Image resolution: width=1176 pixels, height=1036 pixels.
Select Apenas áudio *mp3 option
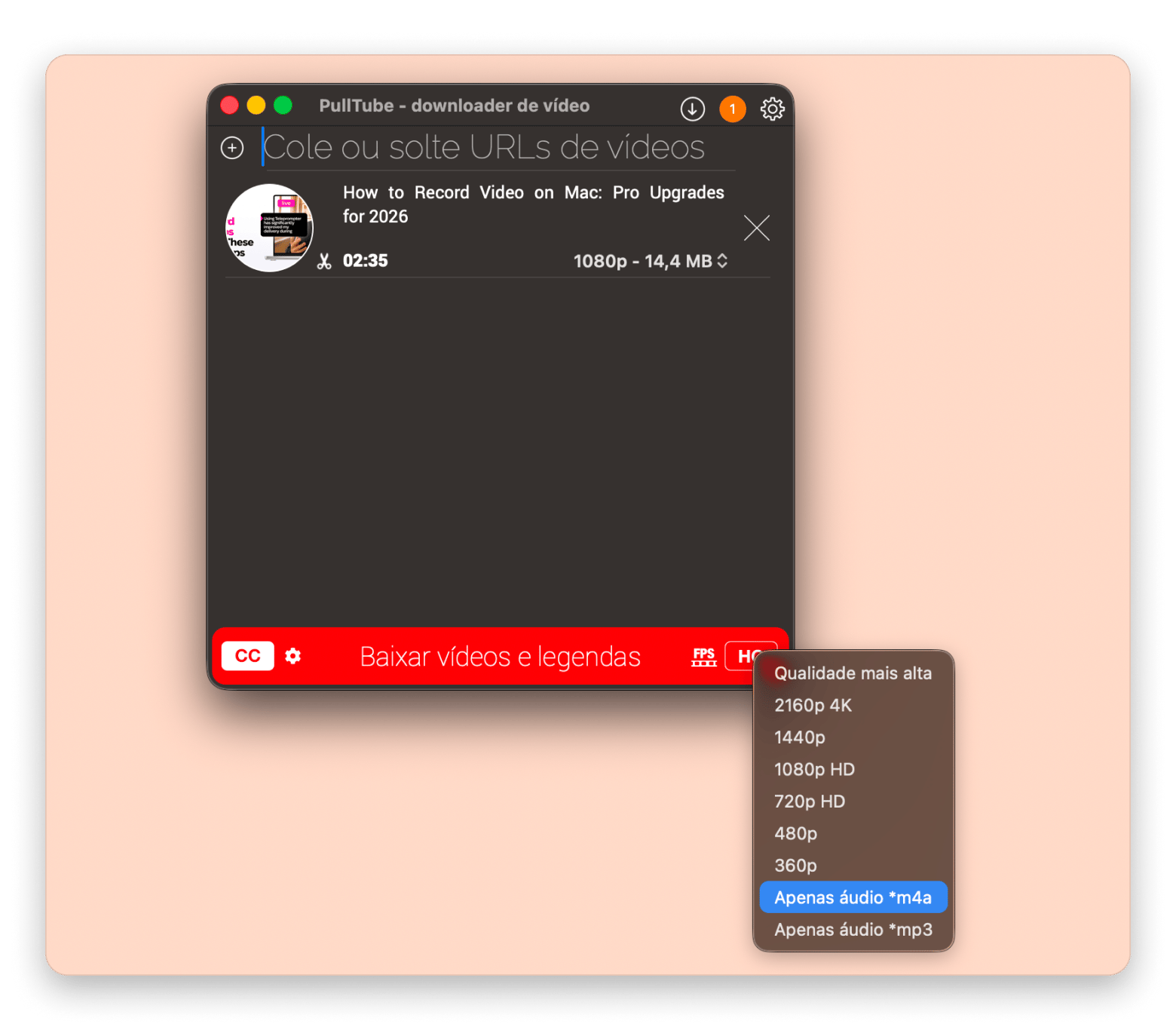click(x=853, y=930)
